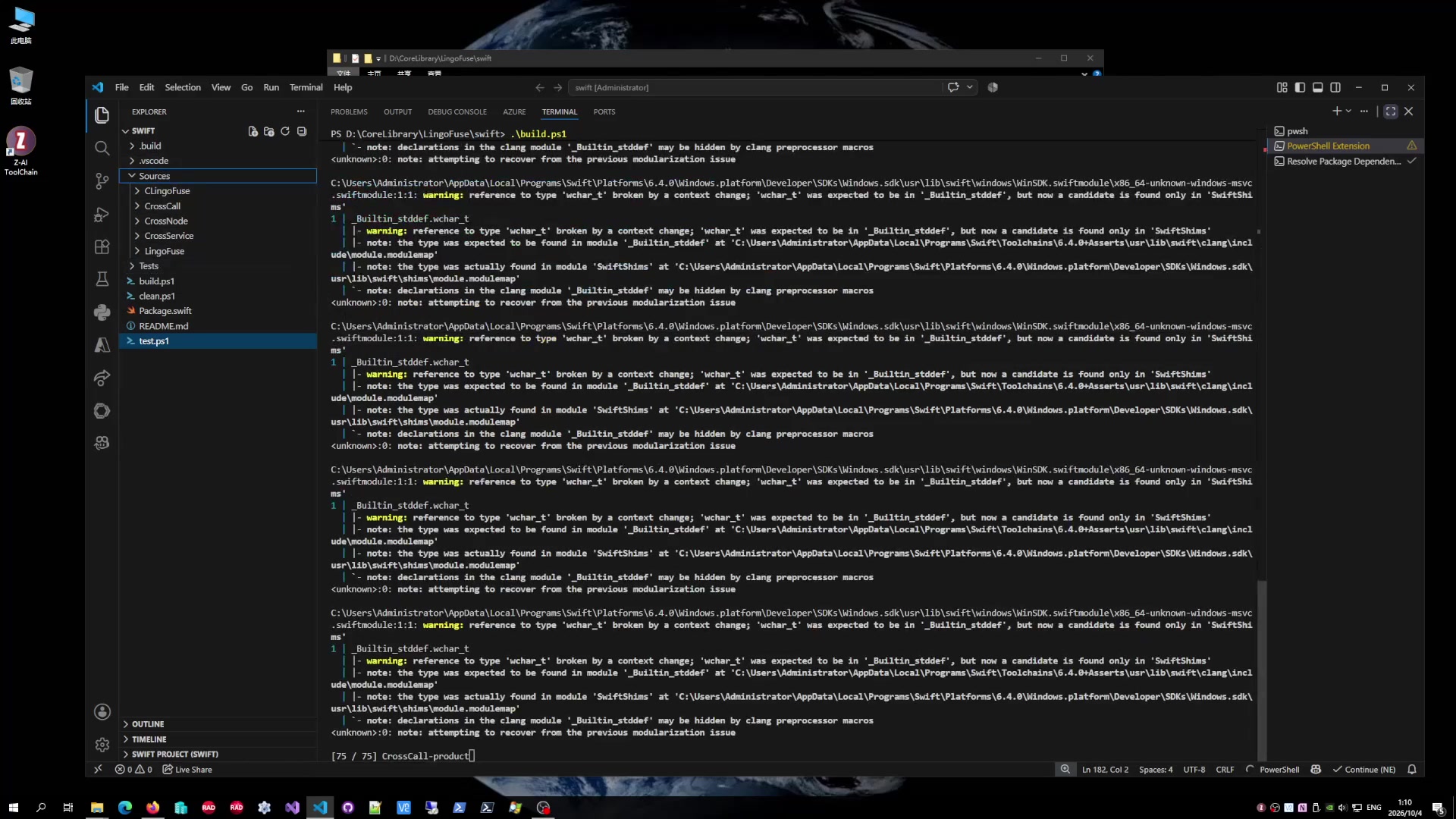Expand the Tests folder
The width and height of the screenshot is (1456, 819).
tap(218, 266)
